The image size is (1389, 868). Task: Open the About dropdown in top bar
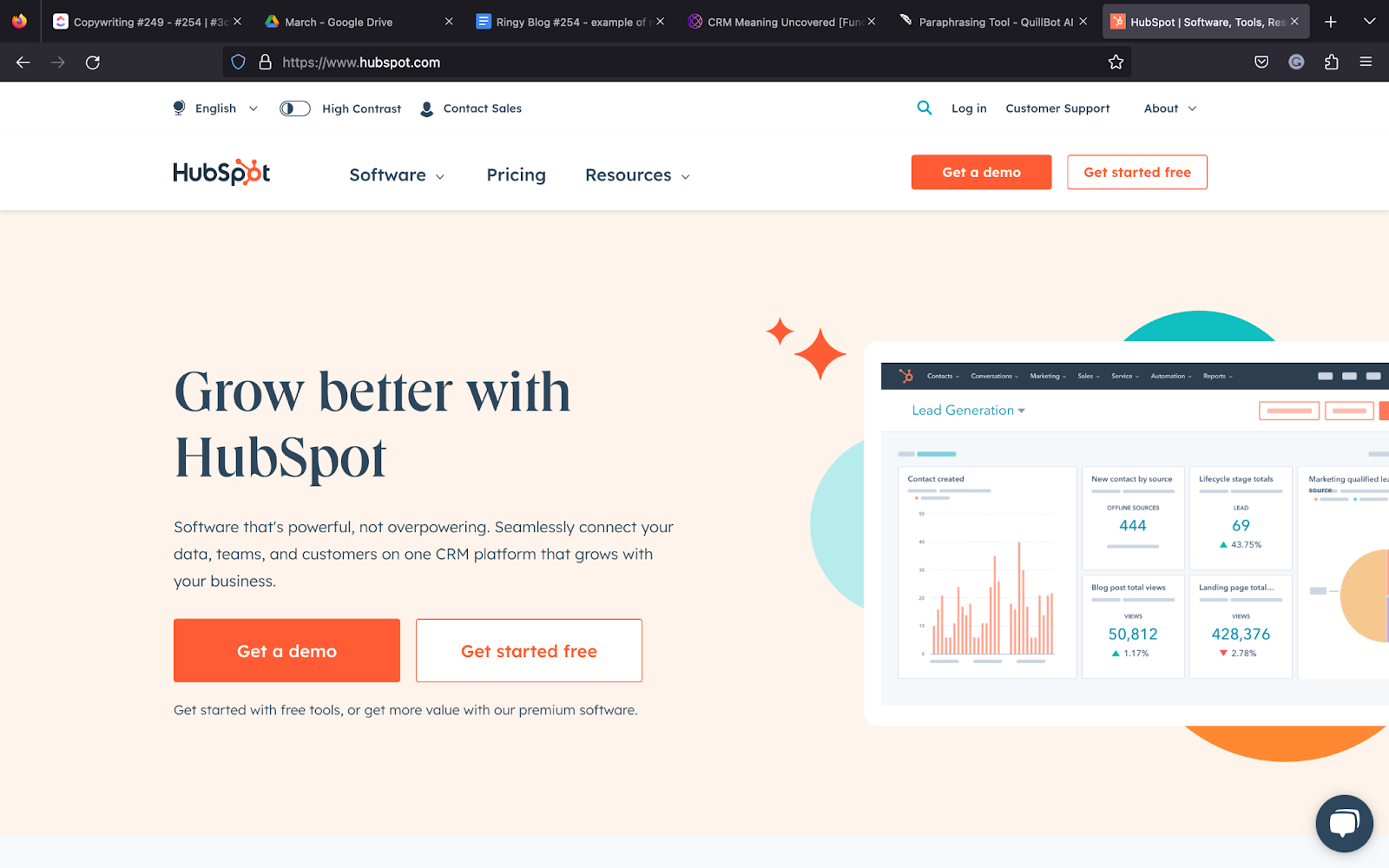point(1169,108)
